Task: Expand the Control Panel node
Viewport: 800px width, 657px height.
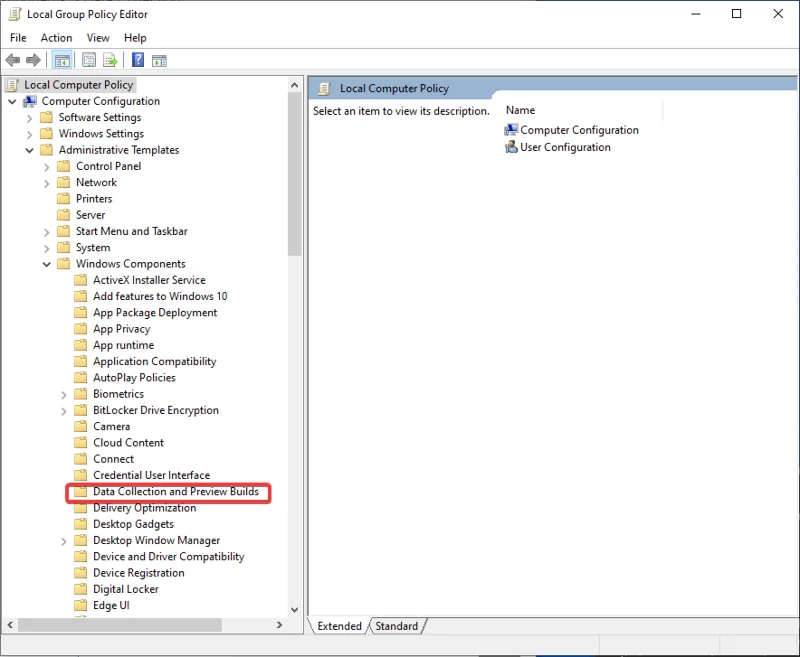Action: coord(46,167)
